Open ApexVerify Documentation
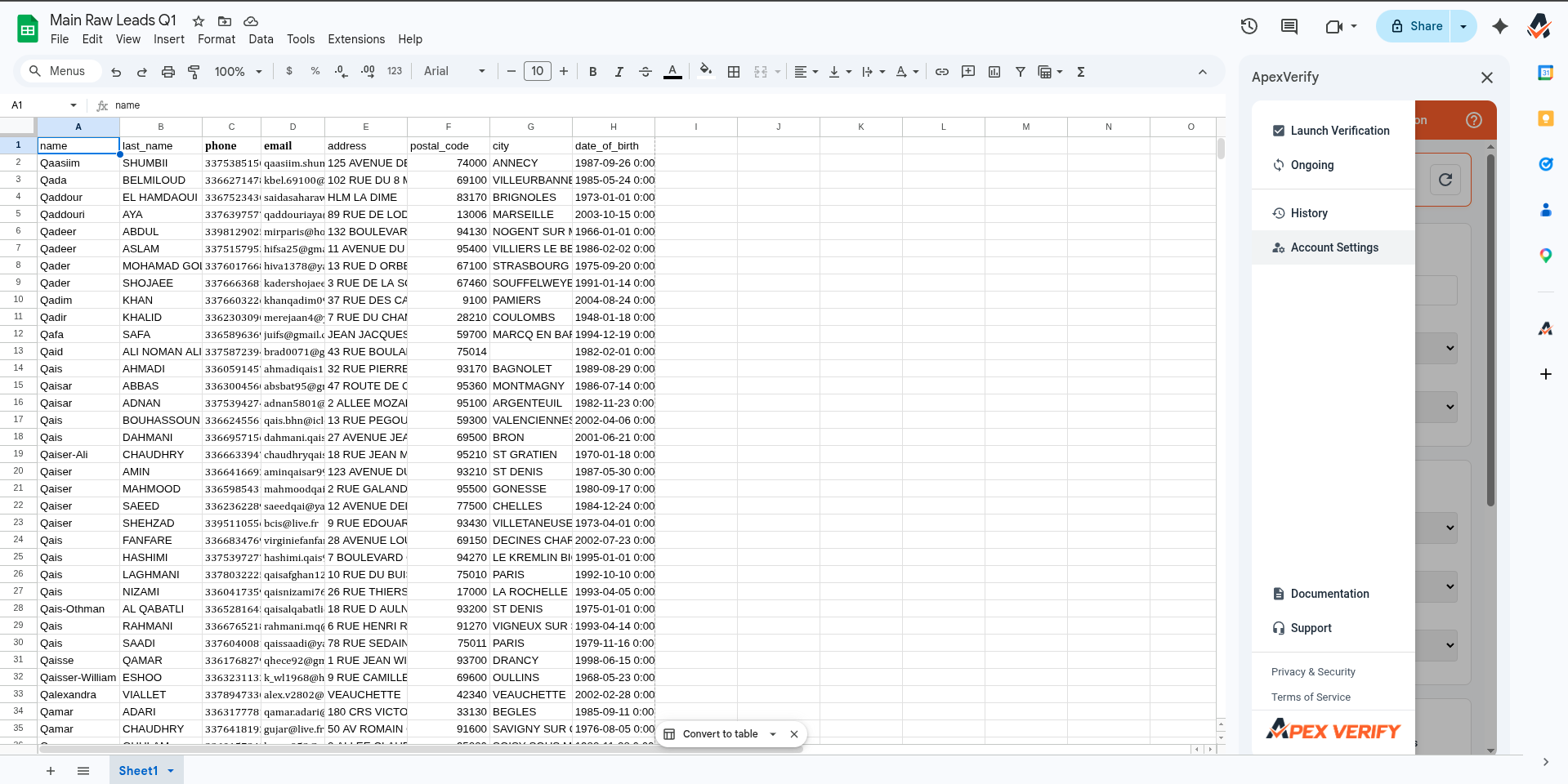The image size is (1568, 784). pyautogui.click(x=1329, y=594)
